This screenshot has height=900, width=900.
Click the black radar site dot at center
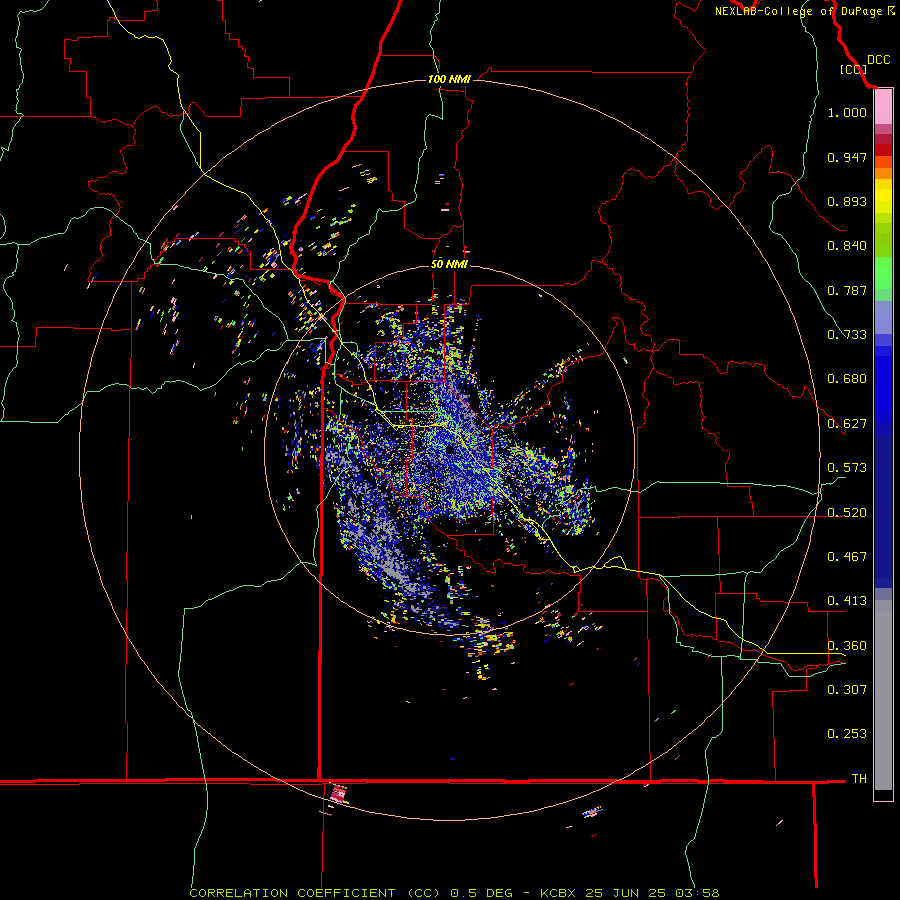[451, 449]
